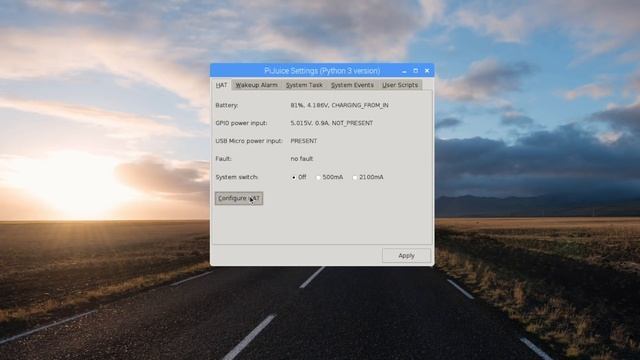This screenshot has height=360, width=640.
Task: Apply the PiJuice settings
Action: 406,256
